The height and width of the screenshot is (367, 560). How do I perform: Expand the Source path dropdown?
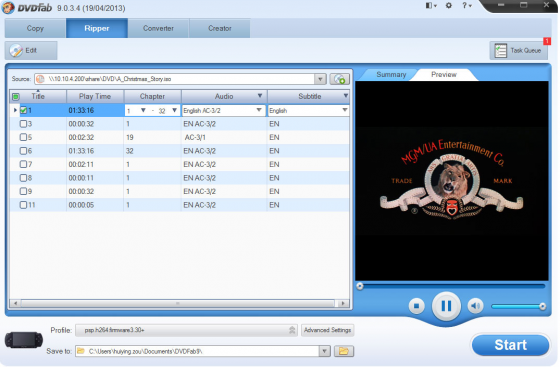[320, 79]
